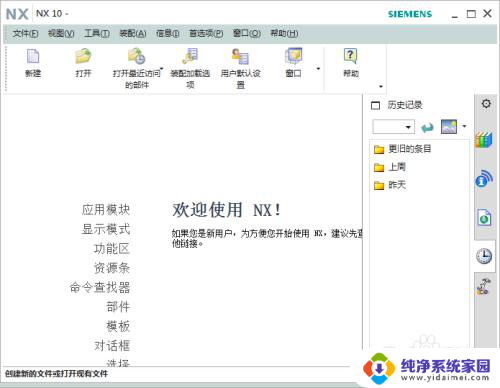Select 资源条 welcome page link

(112, 268)
